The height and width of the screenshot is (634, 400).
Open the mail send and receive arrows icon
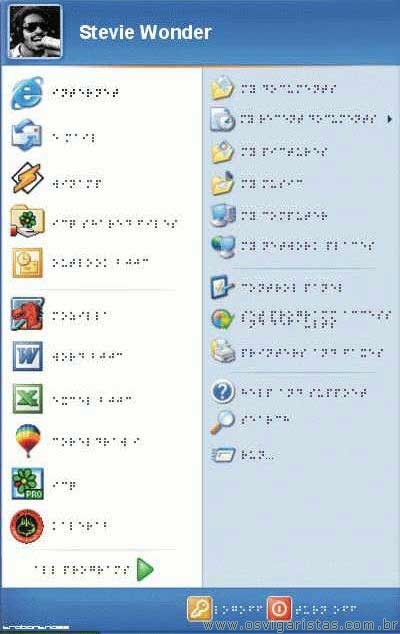pos(26,135)
